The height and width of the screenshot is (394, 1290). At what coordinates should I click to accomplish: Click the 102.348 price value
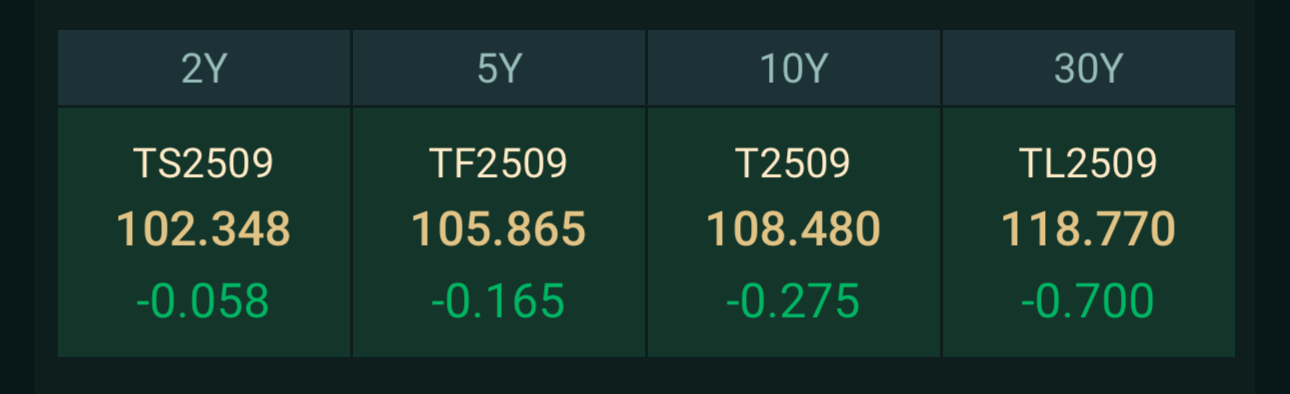pyautogui.click(x=204, y=230)
